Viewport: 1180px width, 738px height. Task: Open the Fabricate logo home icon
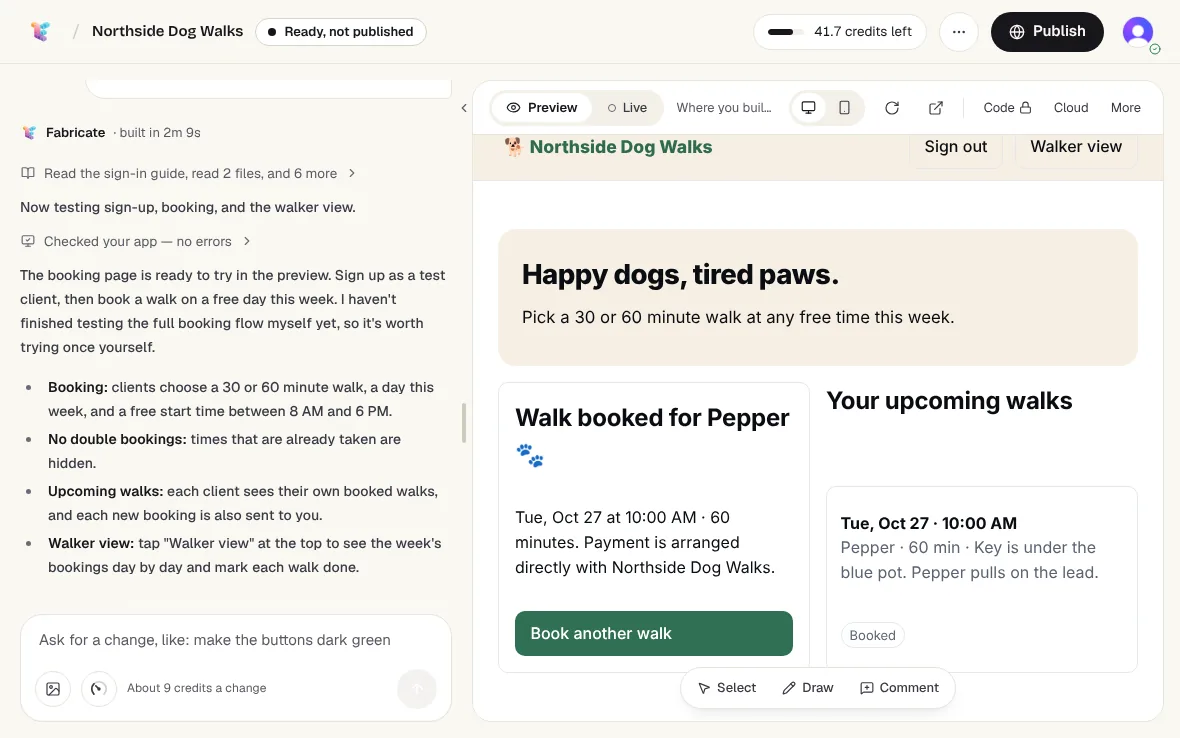[41, 31]
